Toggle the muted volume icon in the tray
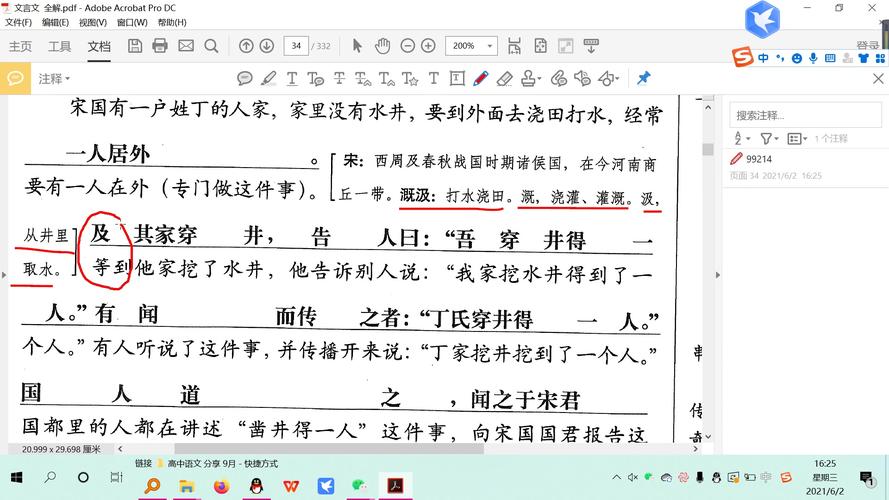 633,477
